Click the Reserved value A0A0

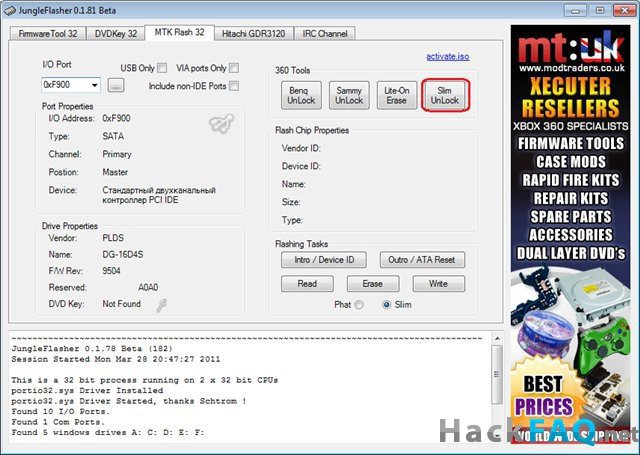(148, 288)
